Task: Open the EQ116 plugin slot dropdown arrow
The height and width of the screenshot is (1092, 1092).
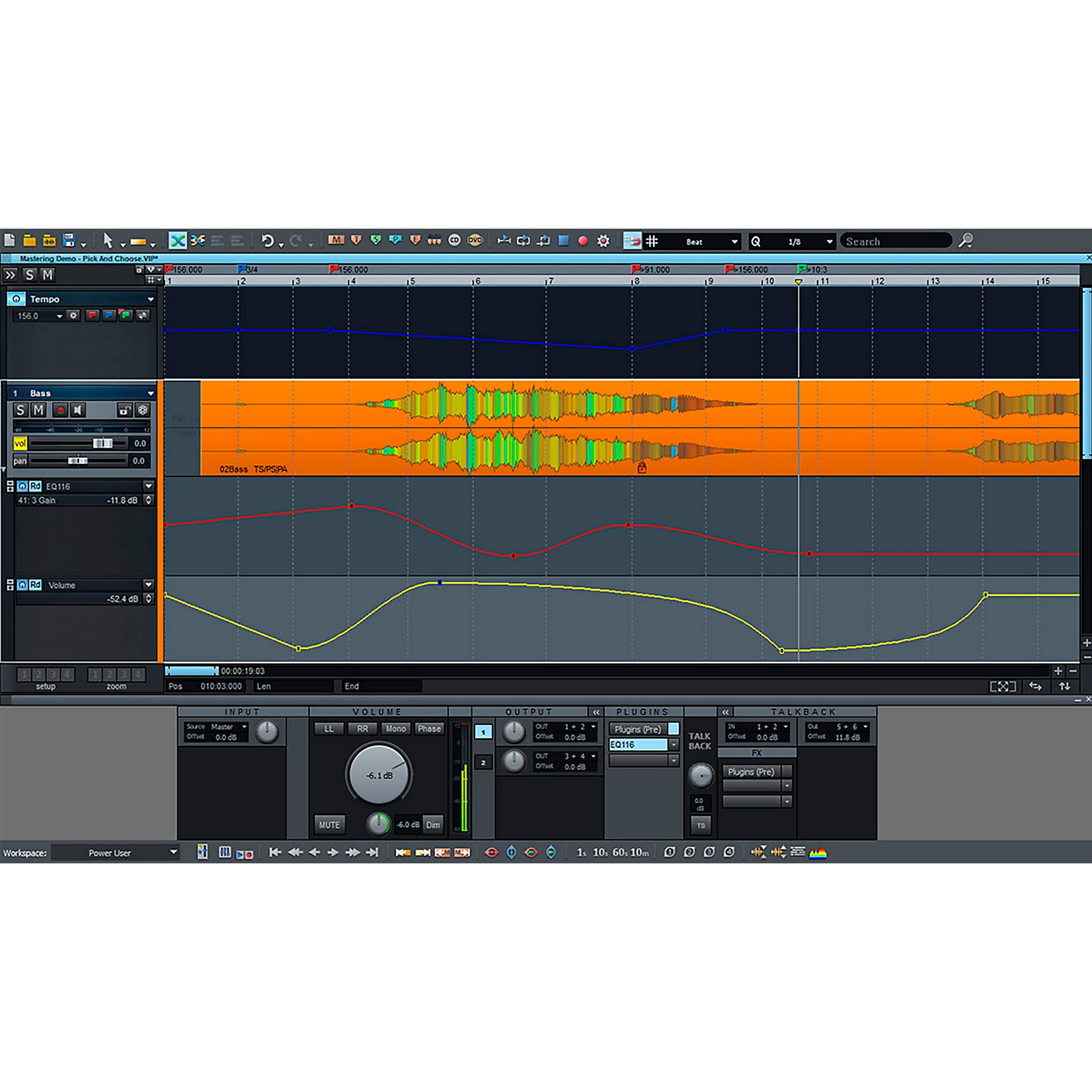Action: (x=674, y=745)
